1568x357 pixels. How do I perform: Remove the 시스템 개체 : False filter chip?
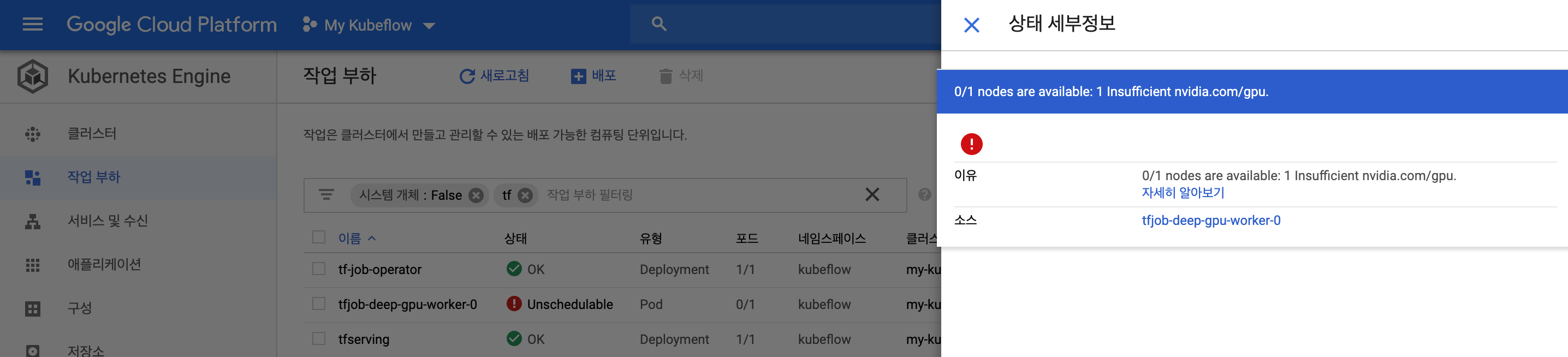[476, 195]
